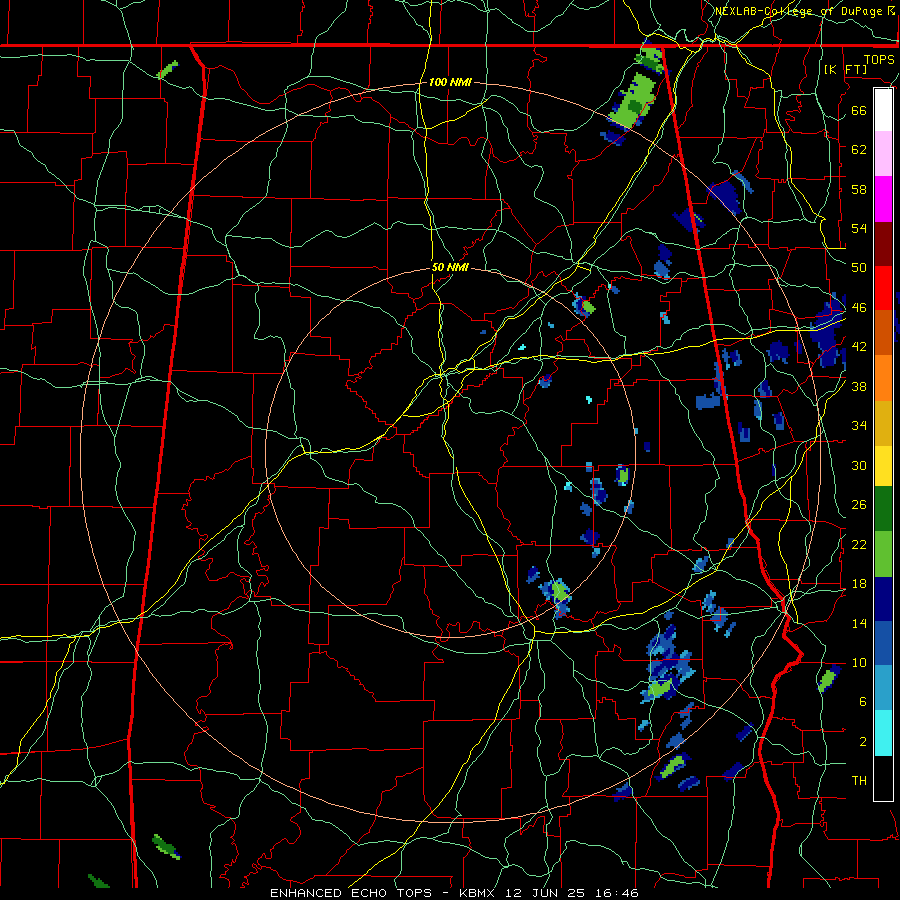
Task: Click the legend value '42'
Action: pyautogui.click(x=859, y=347)
